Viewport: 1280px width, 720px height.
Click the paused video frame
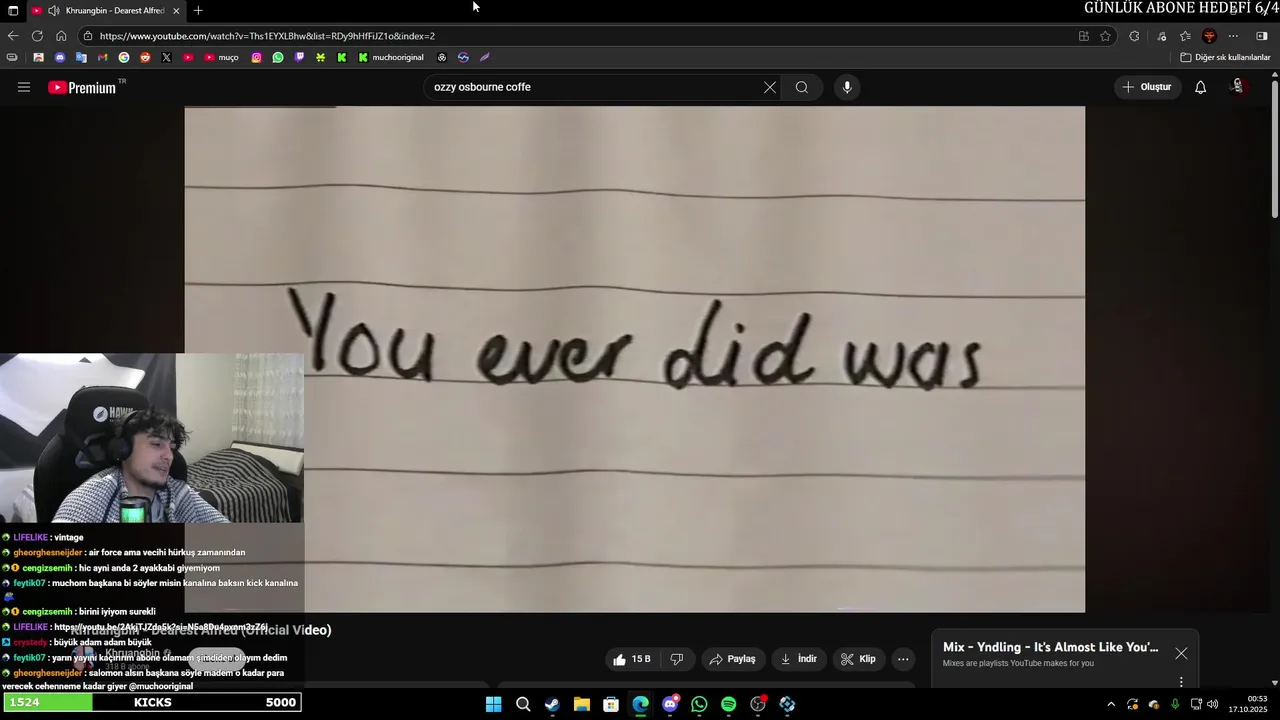coord(635,359)
